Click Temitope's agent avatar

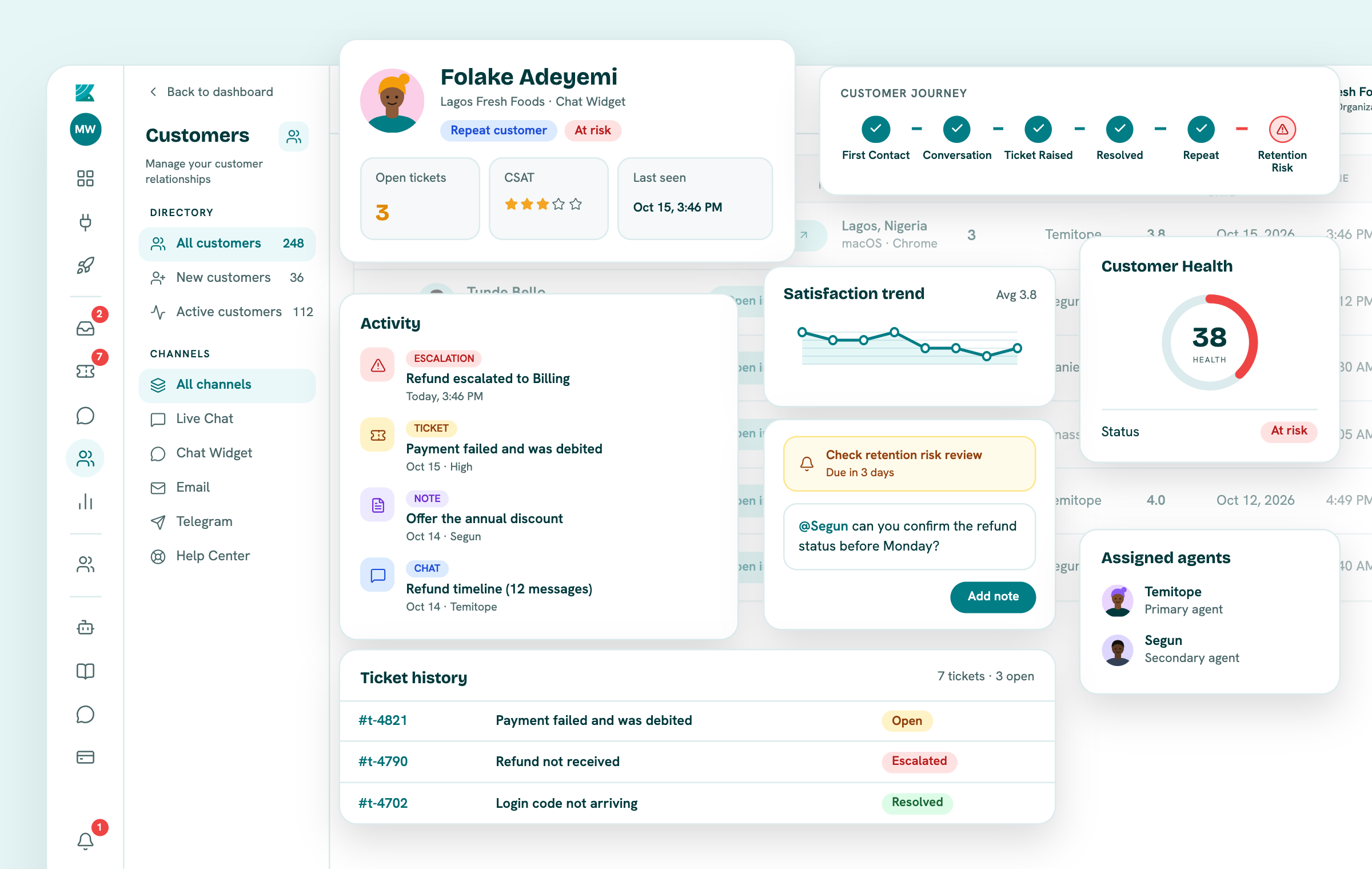(1117, 600)
